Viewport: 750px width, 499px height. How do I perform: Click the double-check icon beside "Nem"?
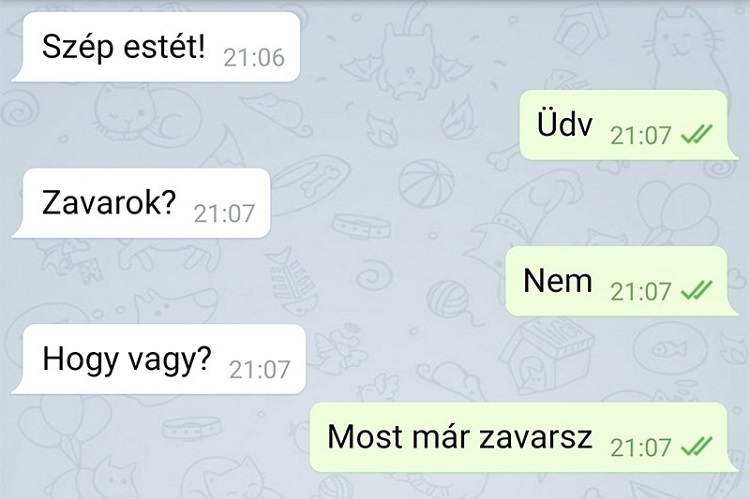click(x=696, y=290)
